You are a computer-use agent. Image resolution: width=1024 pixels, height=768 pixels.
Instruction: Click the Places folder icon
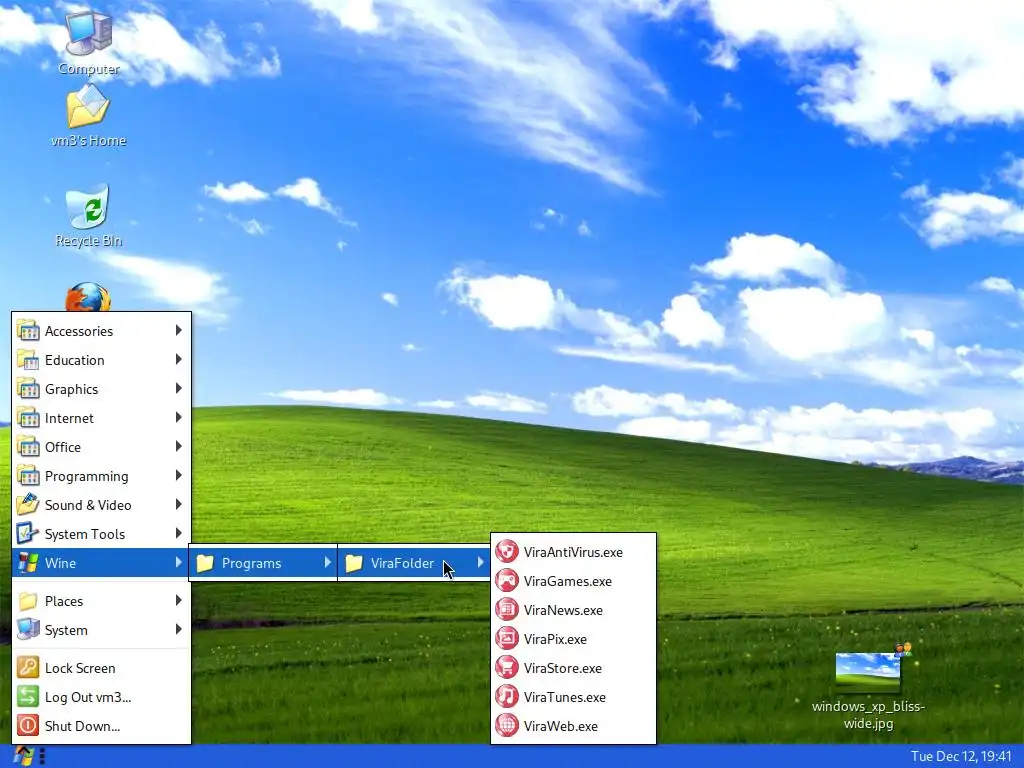point(28,601)
